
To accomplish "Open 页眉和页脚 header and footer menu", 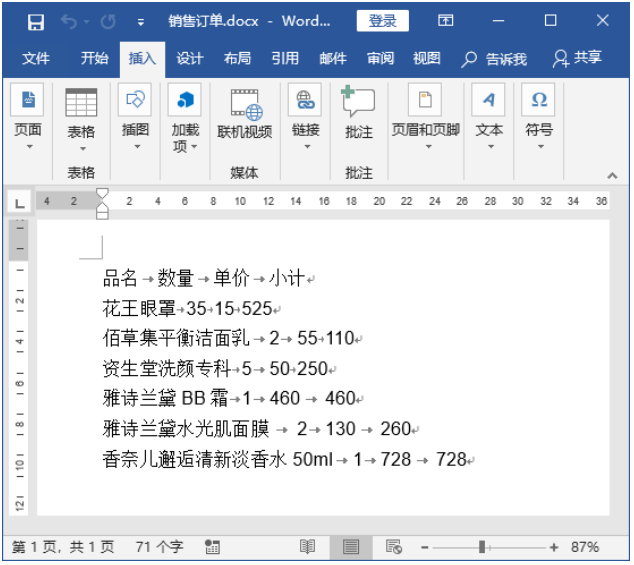I will [x=426, y=116].
